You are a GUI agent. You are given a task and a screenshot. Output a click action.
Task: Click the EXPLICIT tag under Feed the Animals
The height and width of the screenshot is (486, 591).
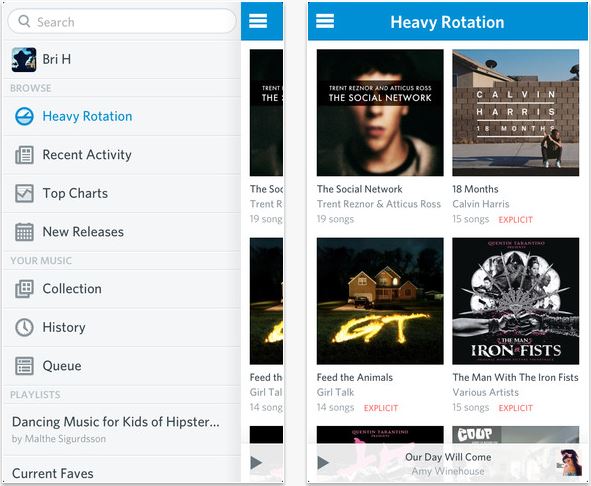coord(381,408)
